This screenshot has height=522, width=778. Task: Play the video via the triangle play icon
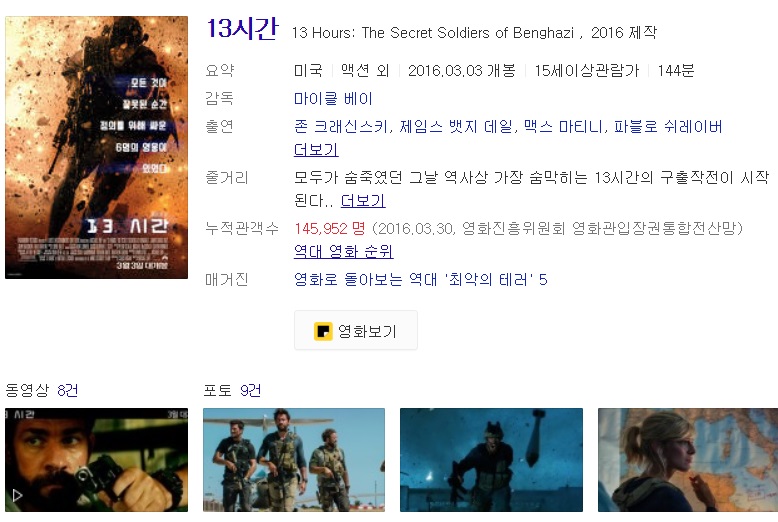(17, 495)
